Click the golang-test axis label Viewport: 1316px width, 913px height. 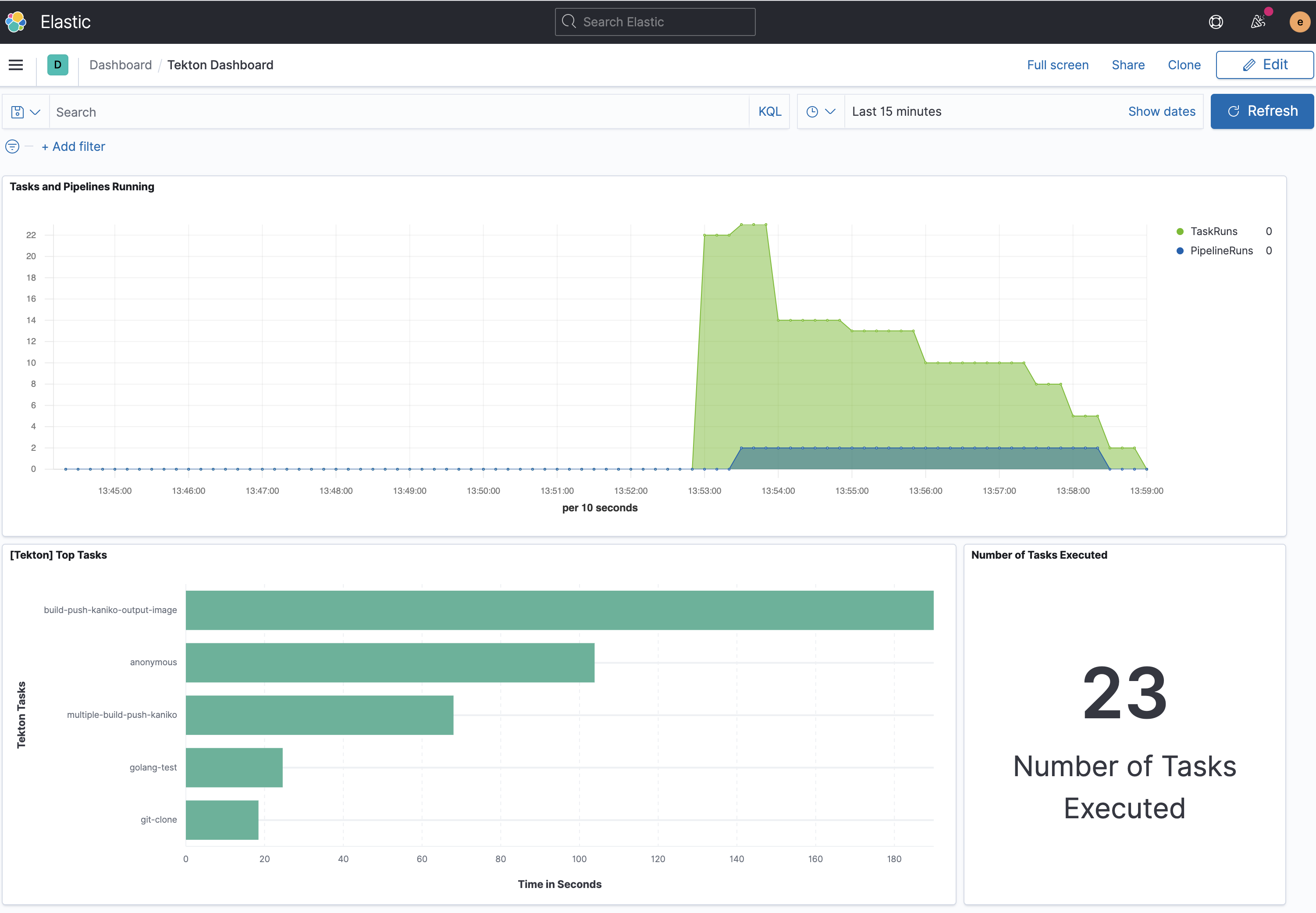tap(153, 767)
